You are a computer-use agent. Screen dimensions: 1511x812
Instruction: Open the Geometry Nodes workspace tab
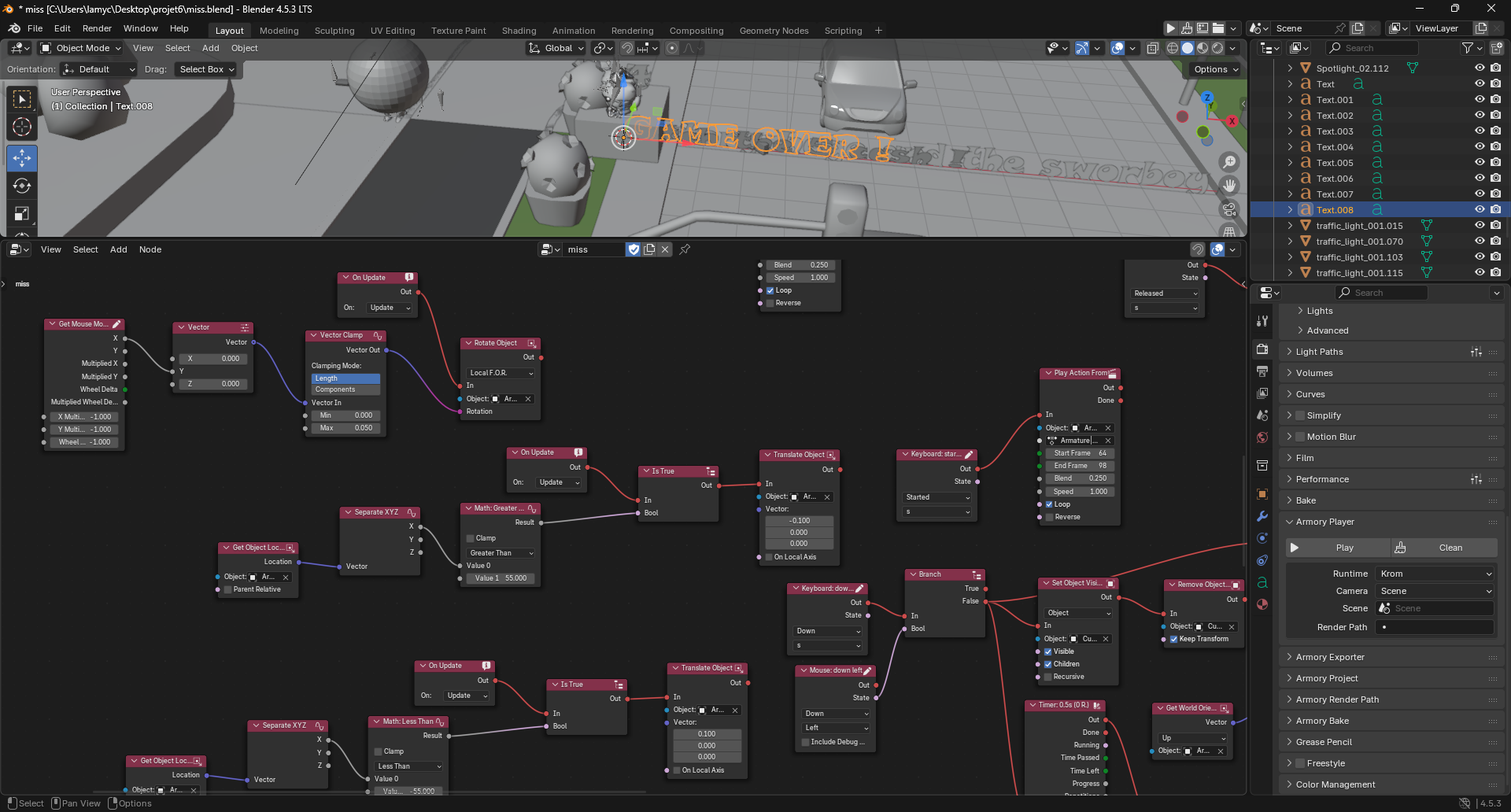tap(774, 31)
